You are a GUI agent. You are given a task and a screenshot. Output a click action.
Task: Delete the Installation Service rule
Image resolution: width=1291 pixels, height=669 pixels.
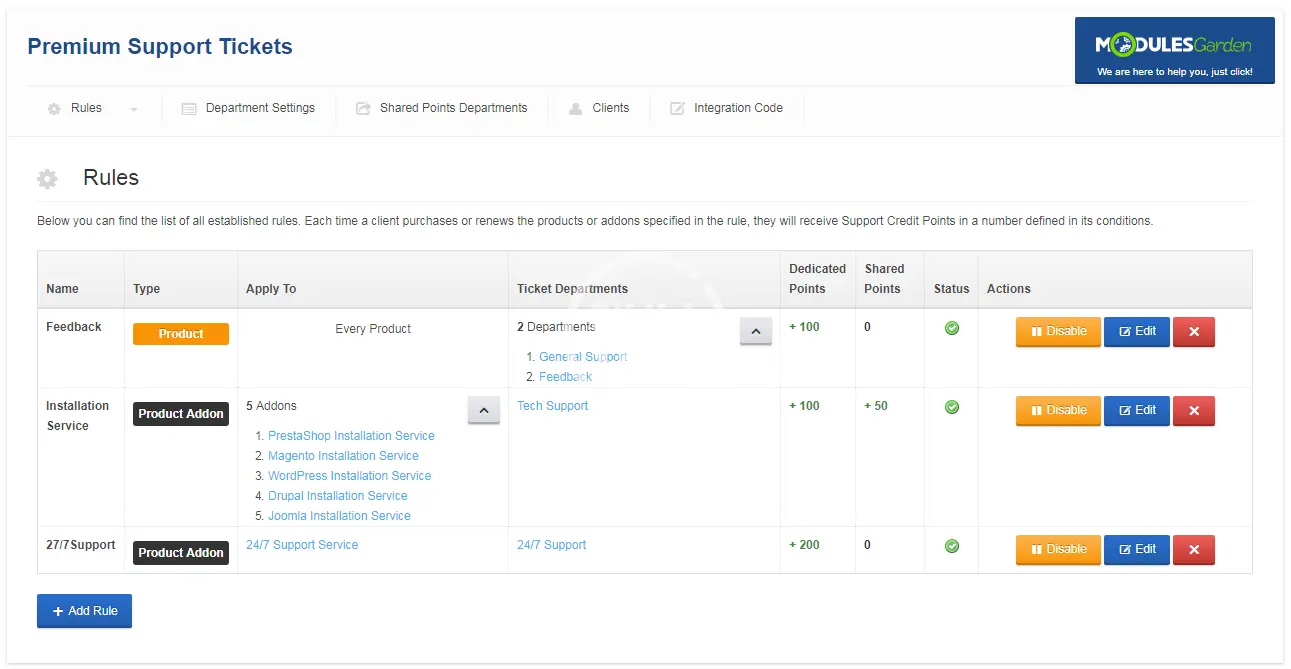pos(1193,411)
